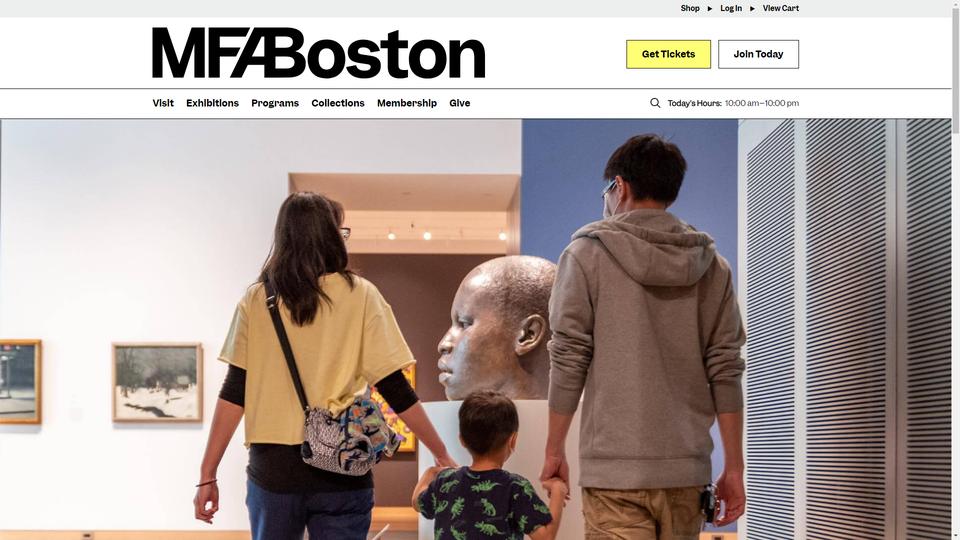
Task: Click the MFA Boston logo
Action: click(x=318, y=53)
